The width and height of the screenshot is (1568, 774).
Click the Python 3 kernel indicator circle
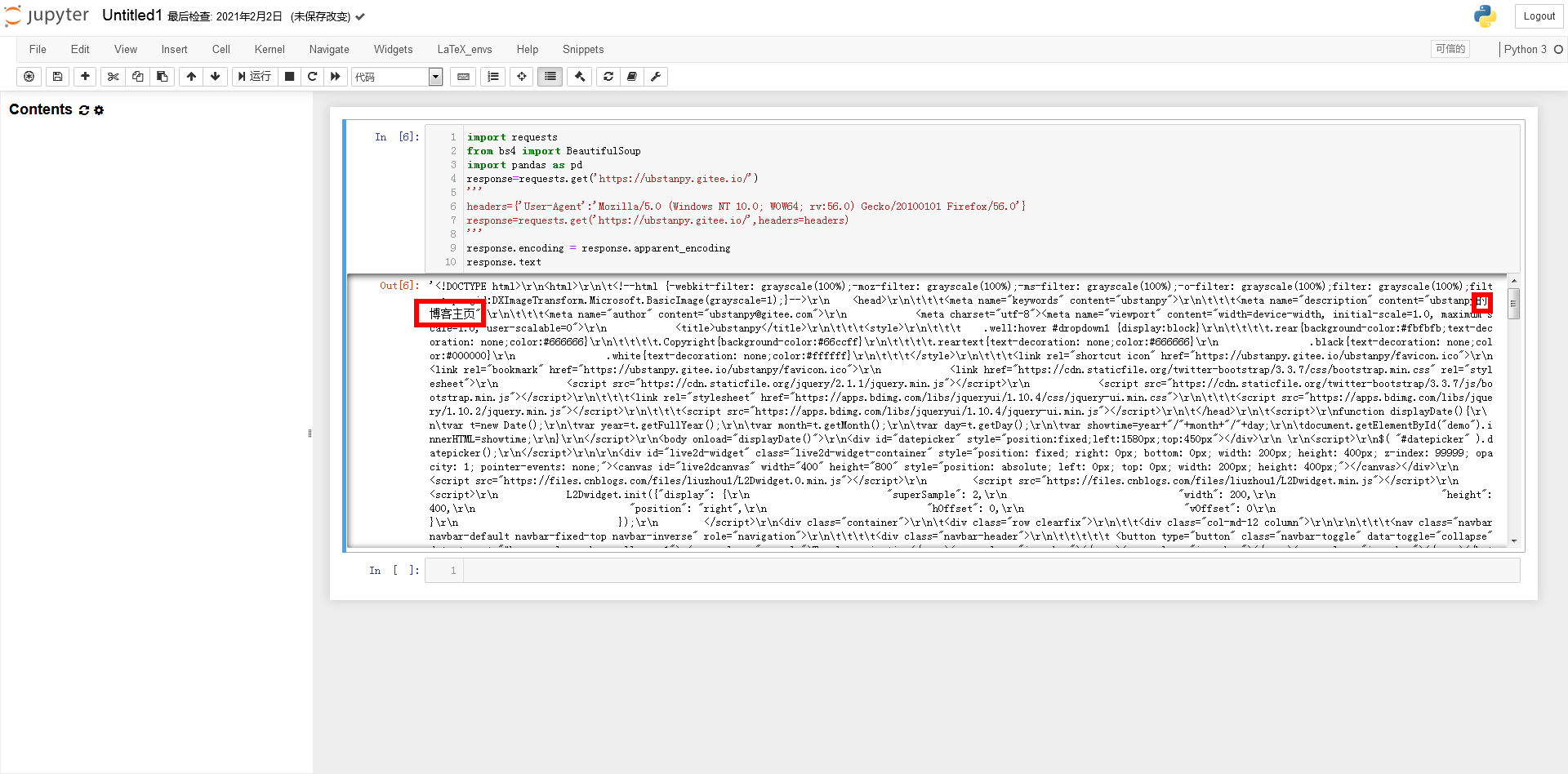pos(1558,50)
